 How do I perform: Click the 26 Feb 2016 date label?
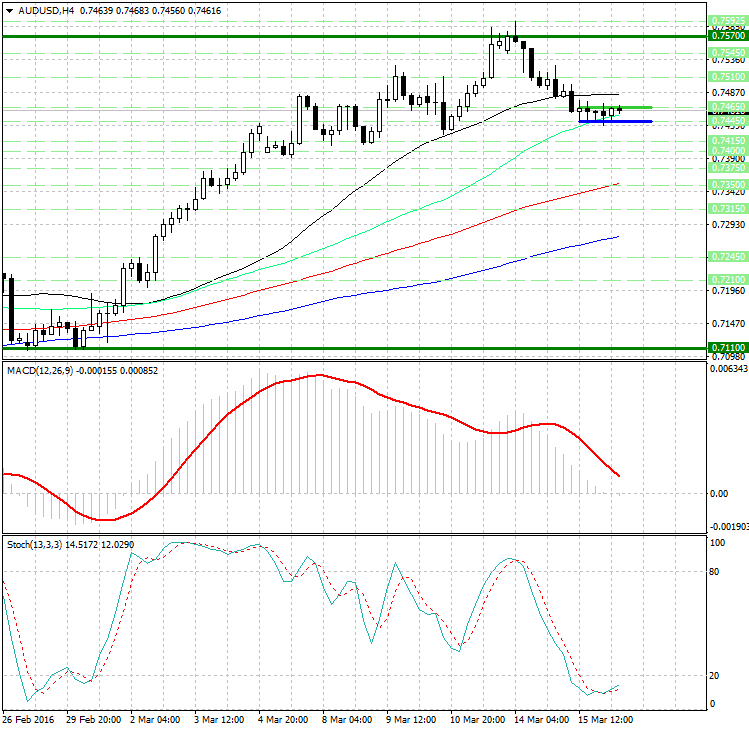tap(27, 719)
